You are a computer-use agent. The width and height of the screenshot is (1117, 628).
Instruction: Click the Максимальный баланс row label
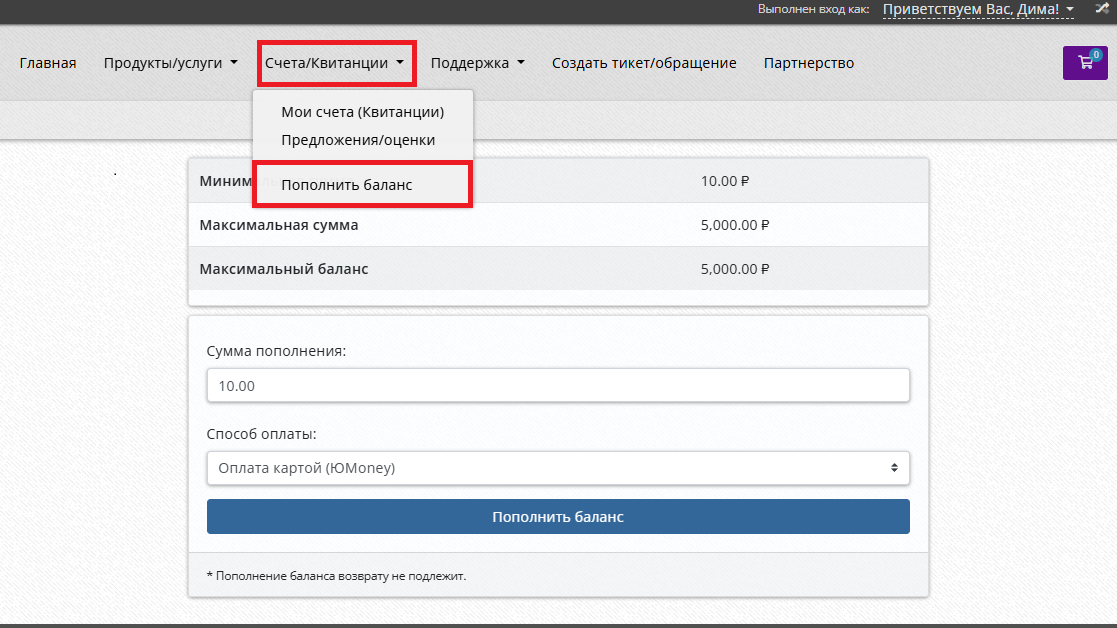tap(284, 269)
